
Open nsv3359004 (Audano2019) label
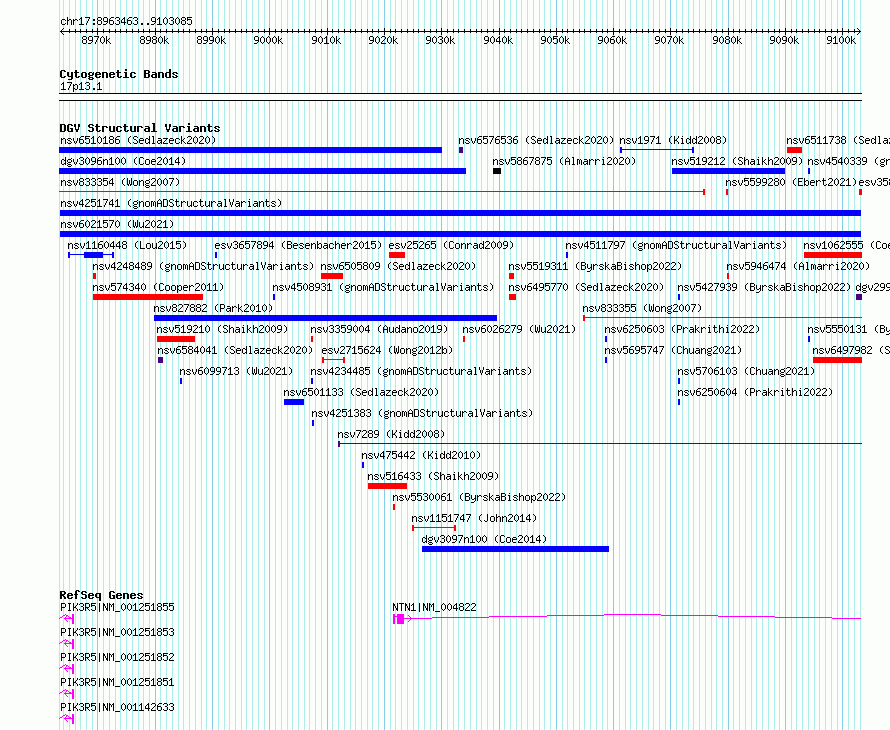pos(379,329)
